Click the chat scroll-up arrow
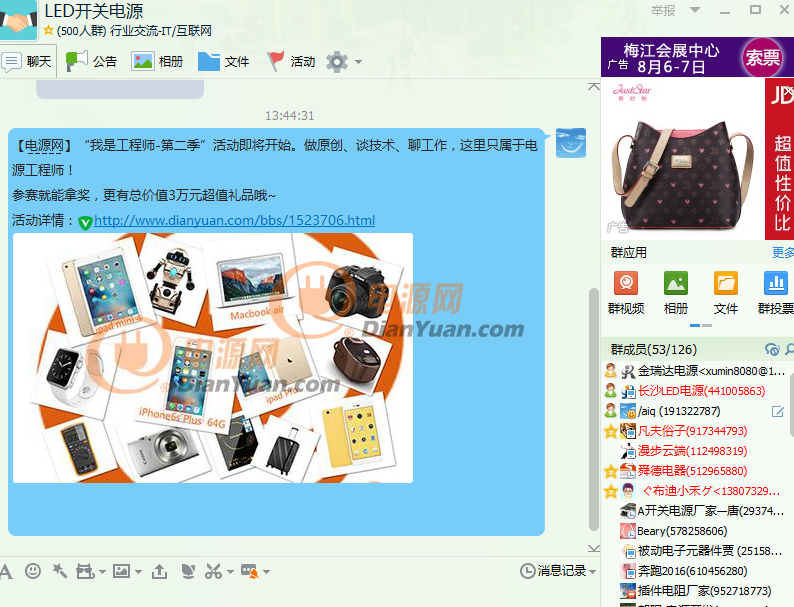The height and width of the screenshot is (607, 794). (593, 87)
